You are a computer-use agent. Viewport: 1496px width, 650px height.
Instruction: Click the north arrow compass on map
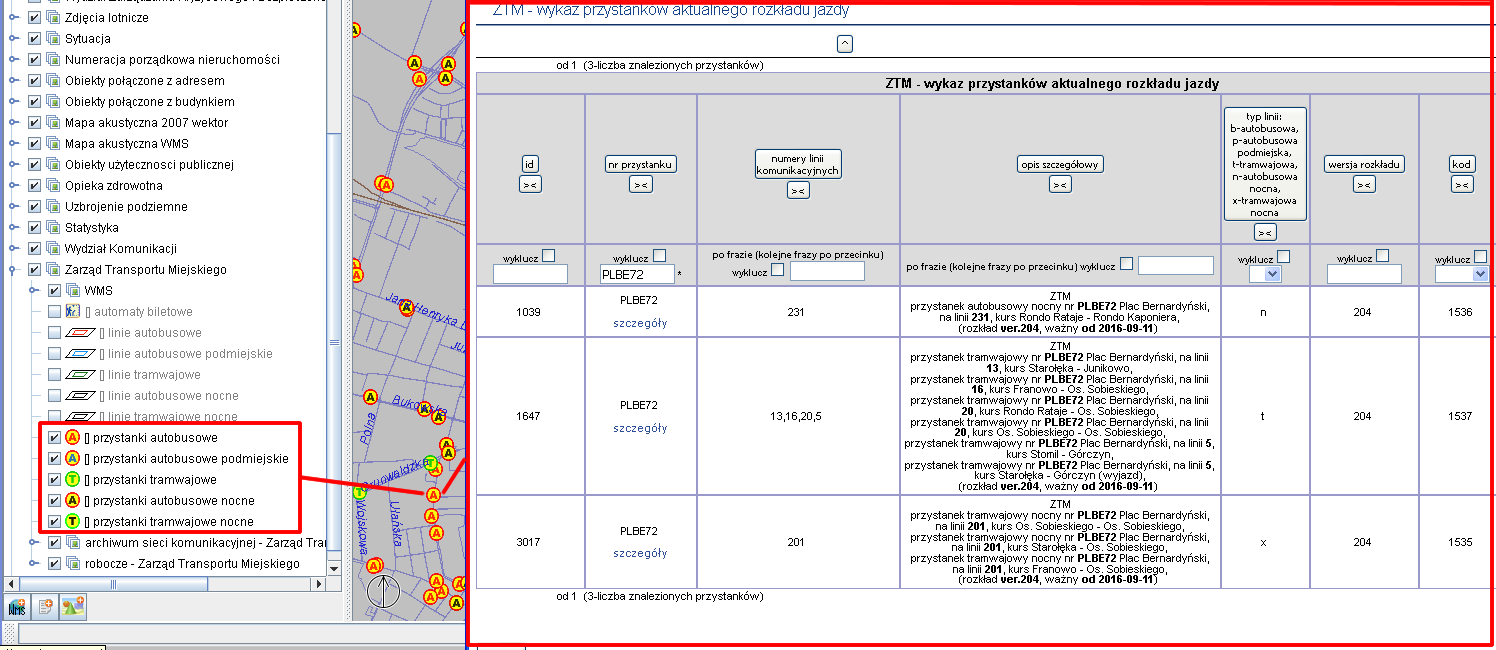[x=383, y=591]
